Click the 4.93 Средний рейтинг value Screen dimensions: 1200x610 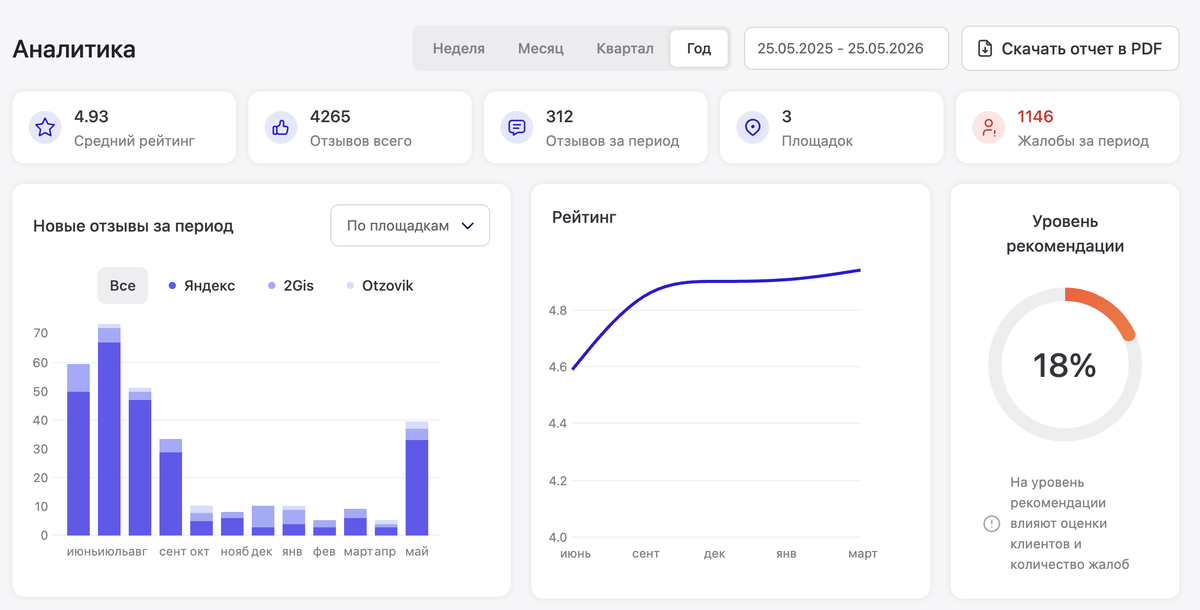tap(91, 117)
